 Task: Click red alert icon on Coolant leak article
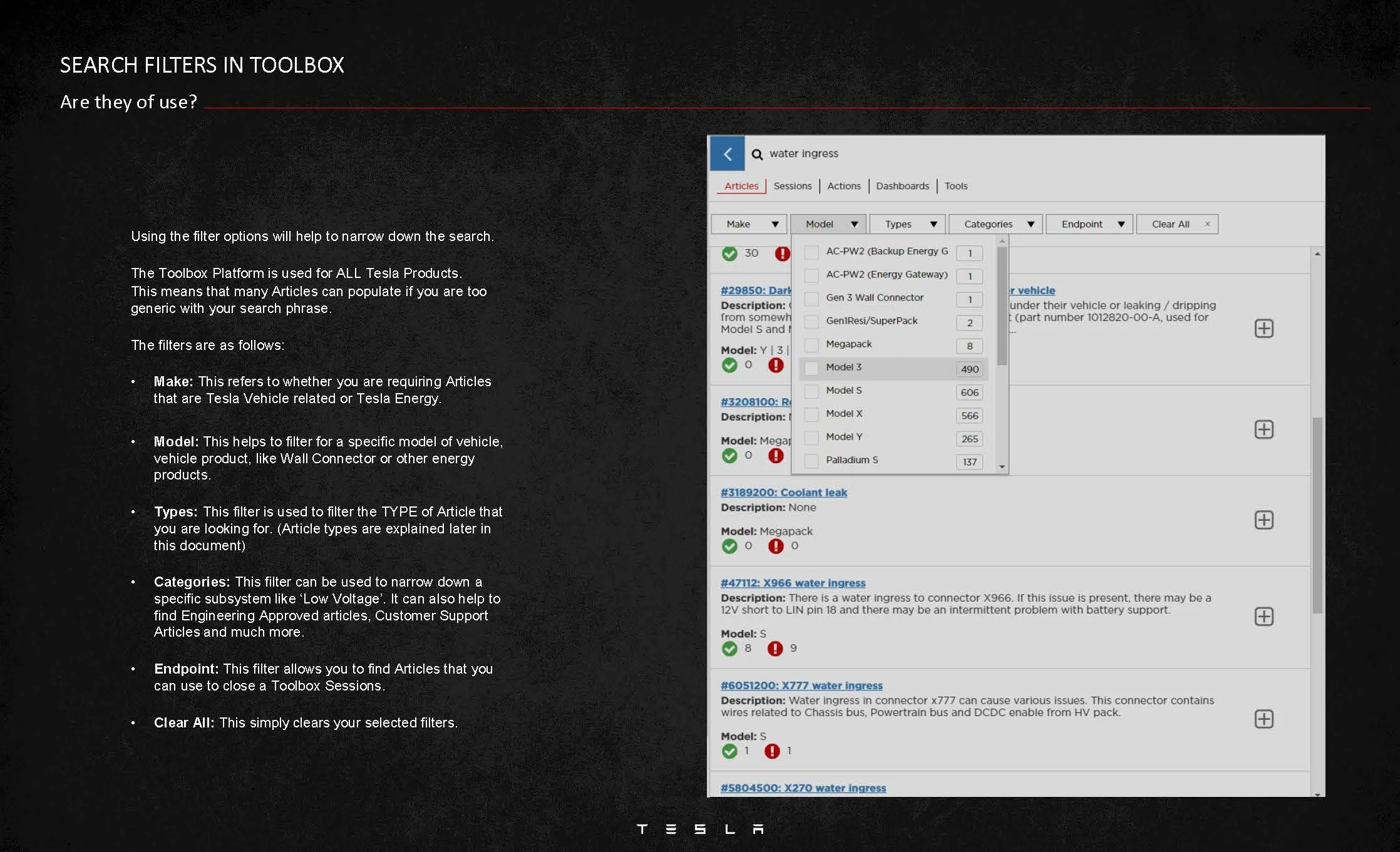coord(776,546)
